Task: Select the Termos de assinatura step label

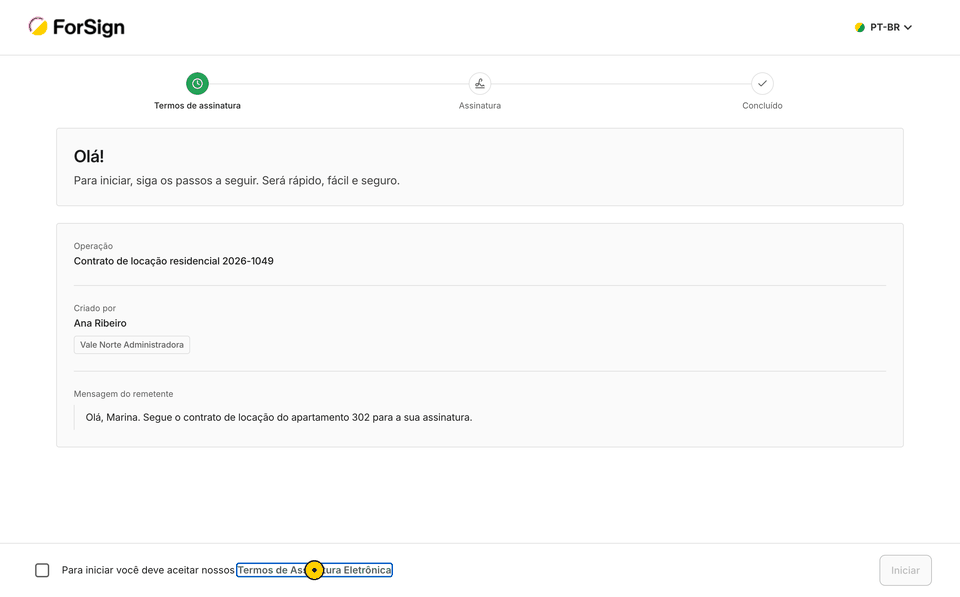Action: coord(197,105)
